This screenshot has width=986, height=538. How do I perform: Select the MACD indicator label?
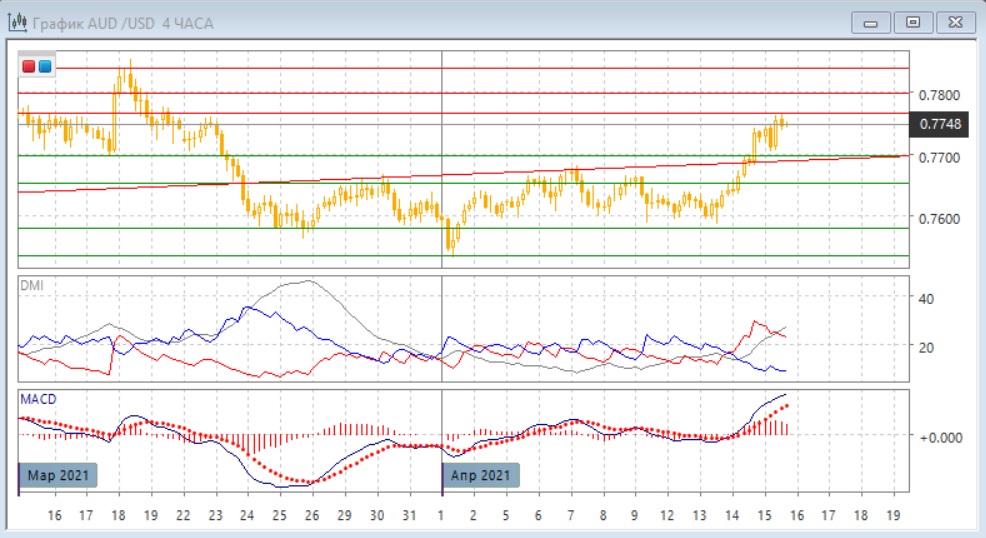(38, 399)
